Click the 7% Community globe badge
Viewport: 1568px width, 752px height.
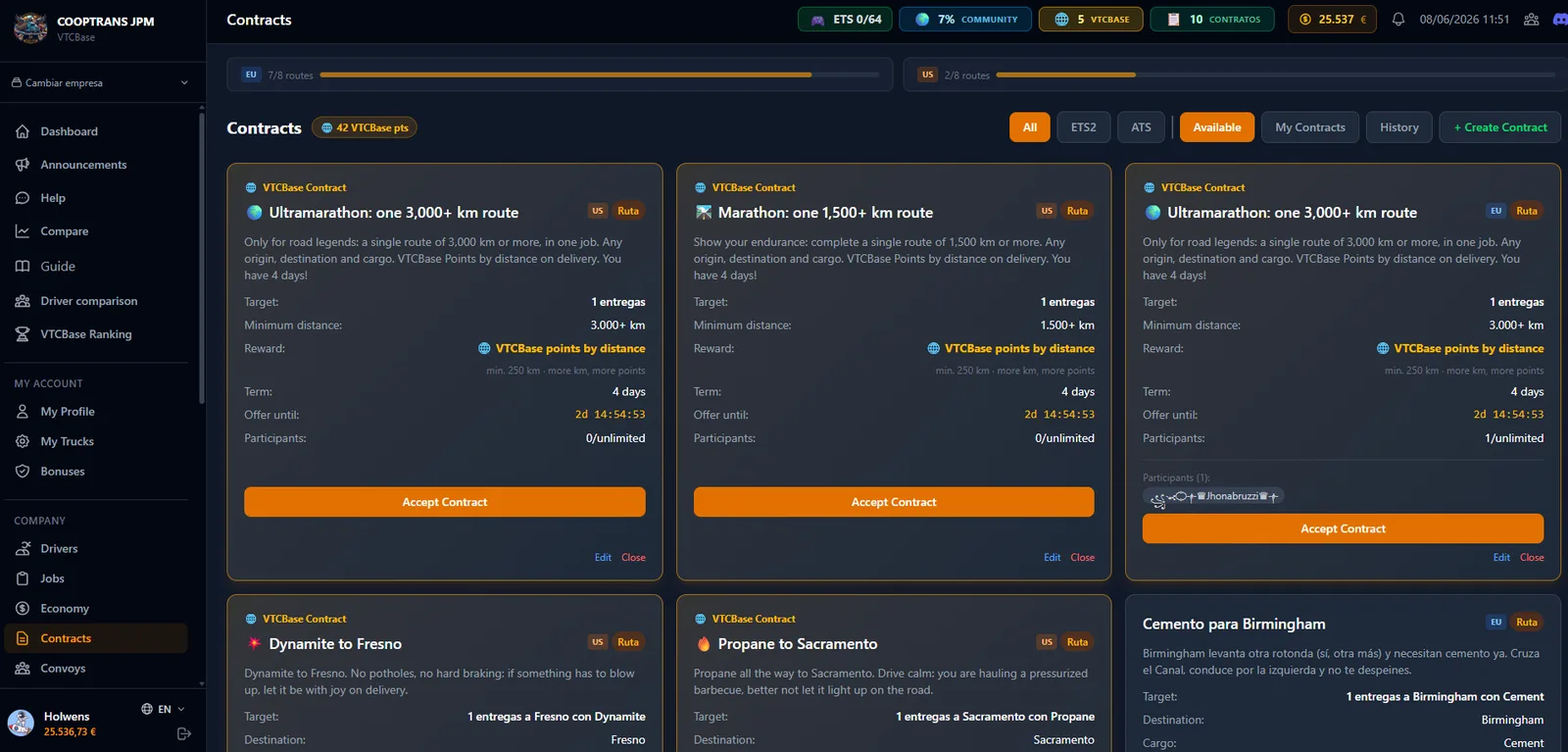coord(965,20)
